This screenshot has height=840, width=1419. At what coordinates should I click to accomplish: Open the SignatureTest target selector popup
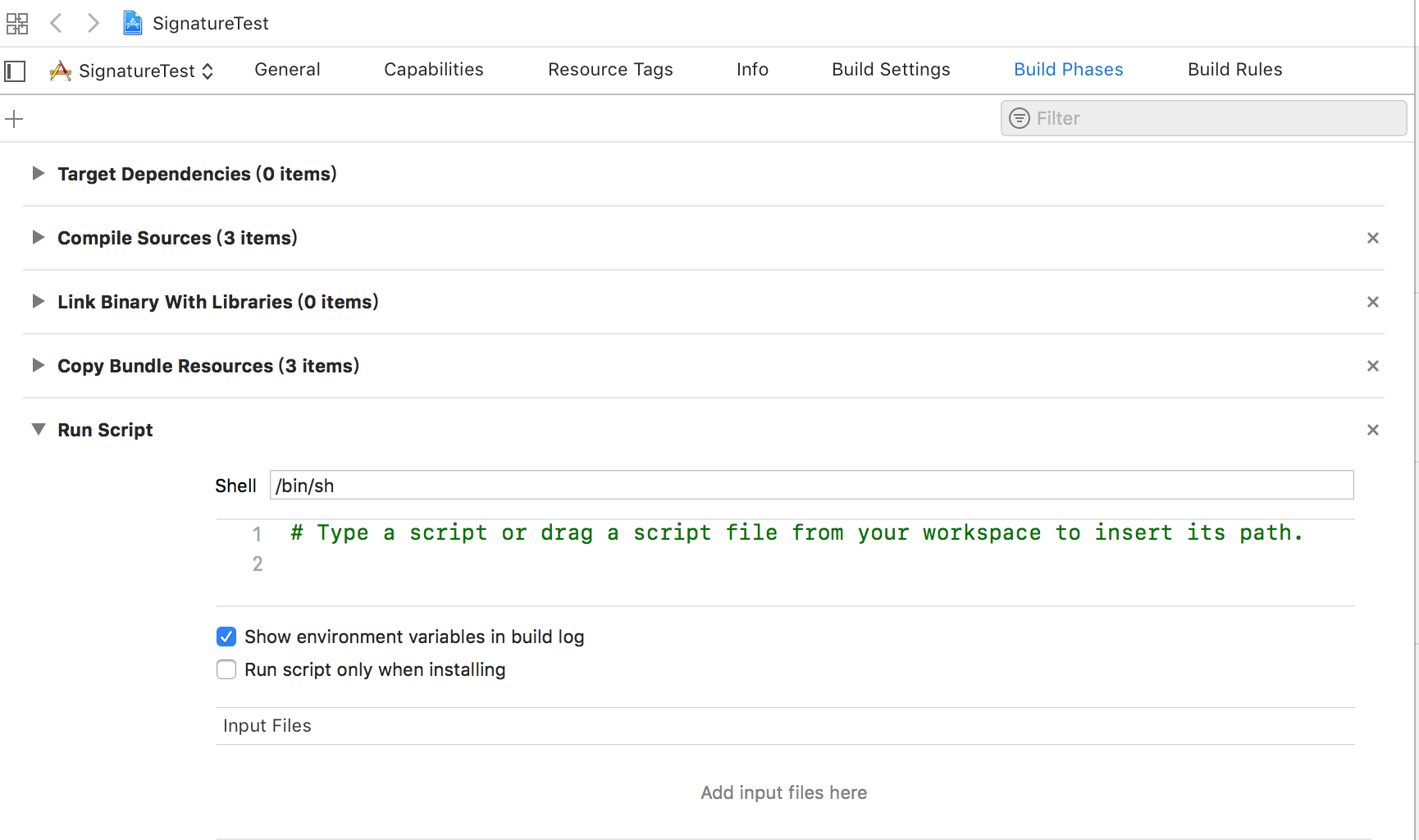point(132,71)
